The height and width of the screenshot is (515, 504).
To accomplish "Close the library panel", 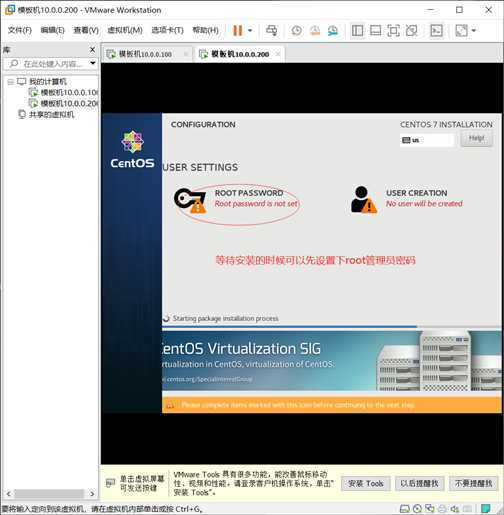I will coord(93,50).
